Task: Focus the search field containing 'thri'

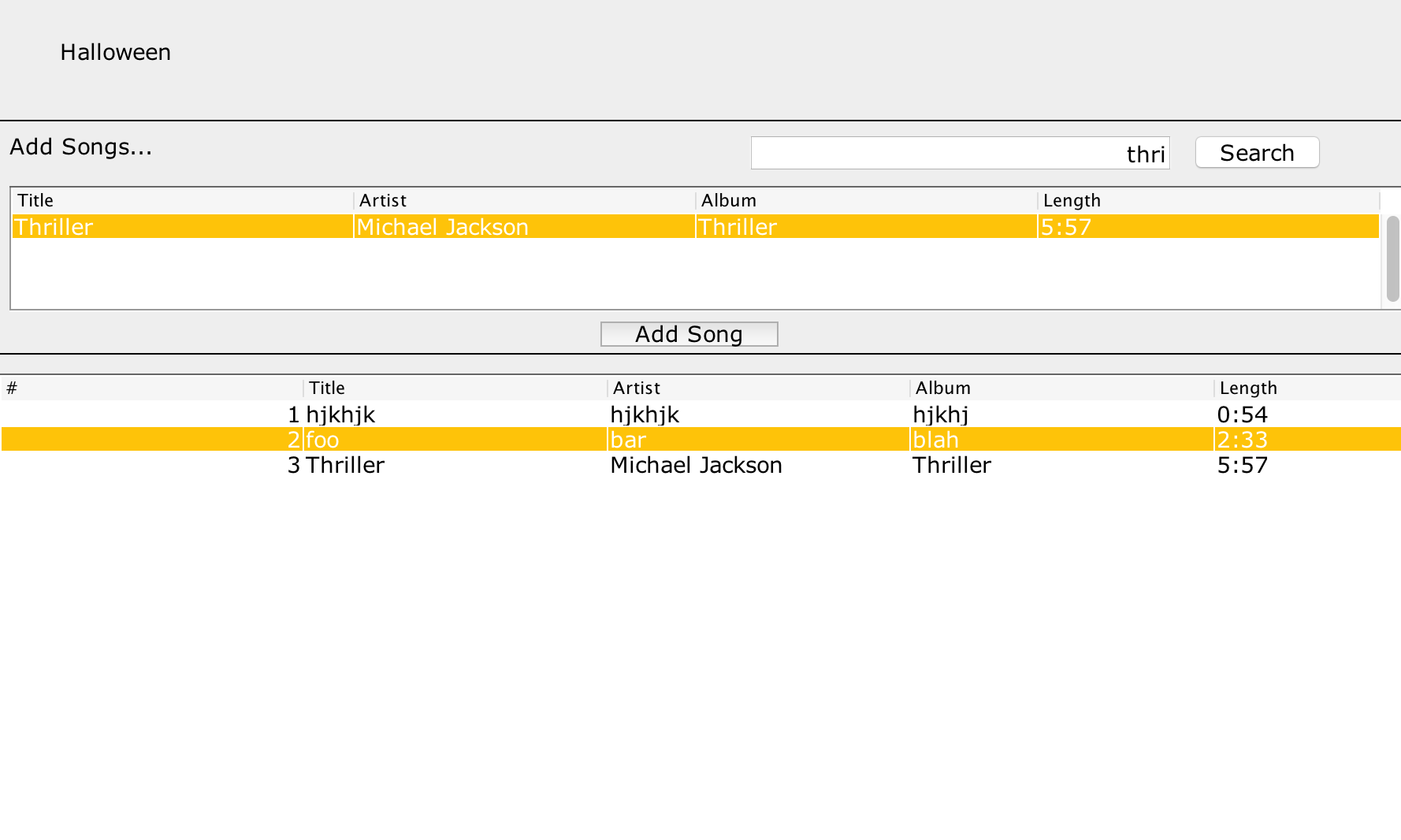Action: pos(960,153)
